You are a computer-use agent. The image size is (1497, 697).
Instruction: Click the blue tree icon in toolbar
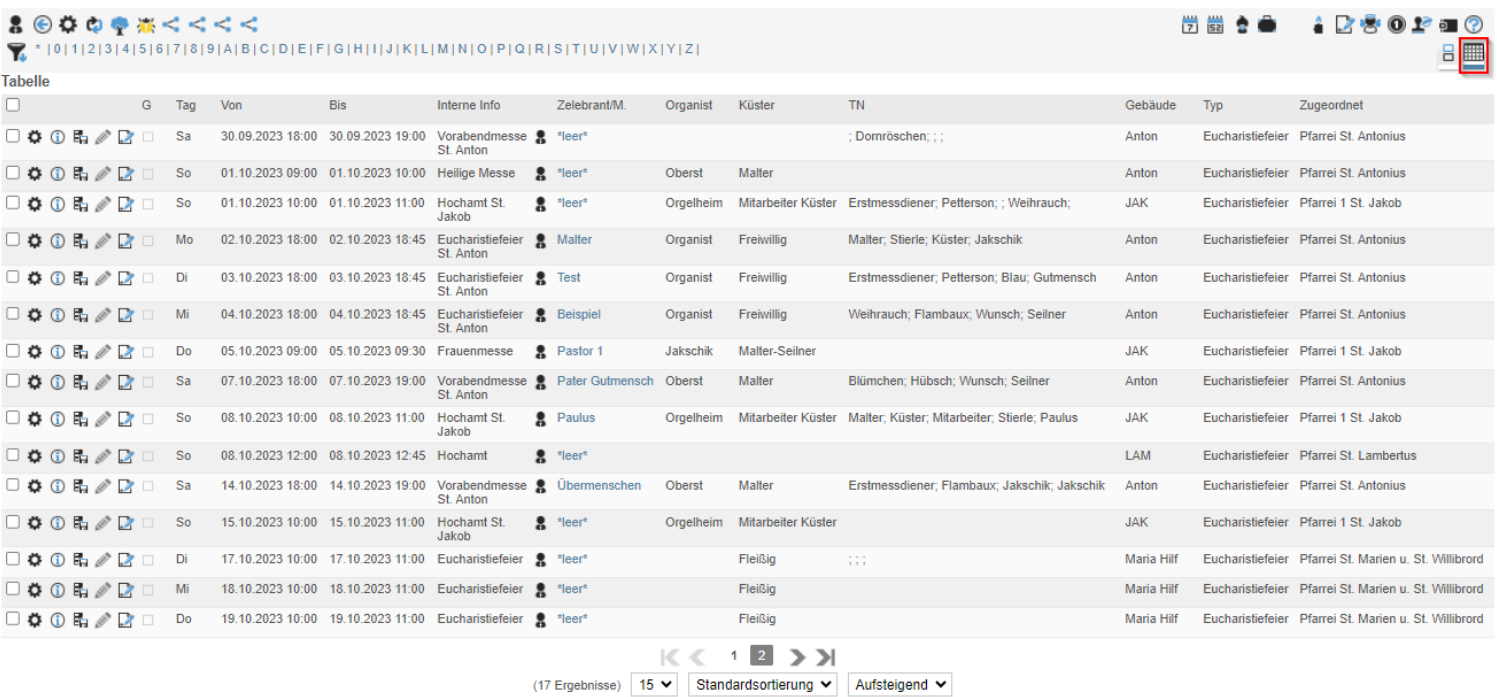[119, 24]
